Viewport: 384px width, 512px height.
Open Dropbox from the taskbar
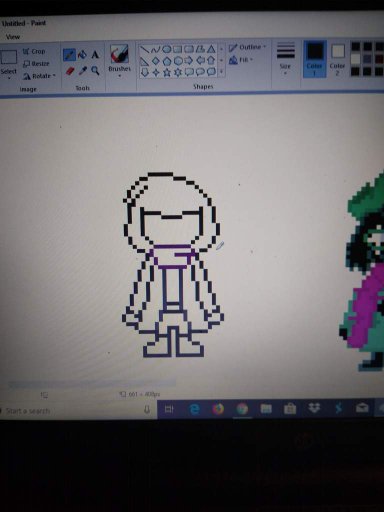click(314, 408)
